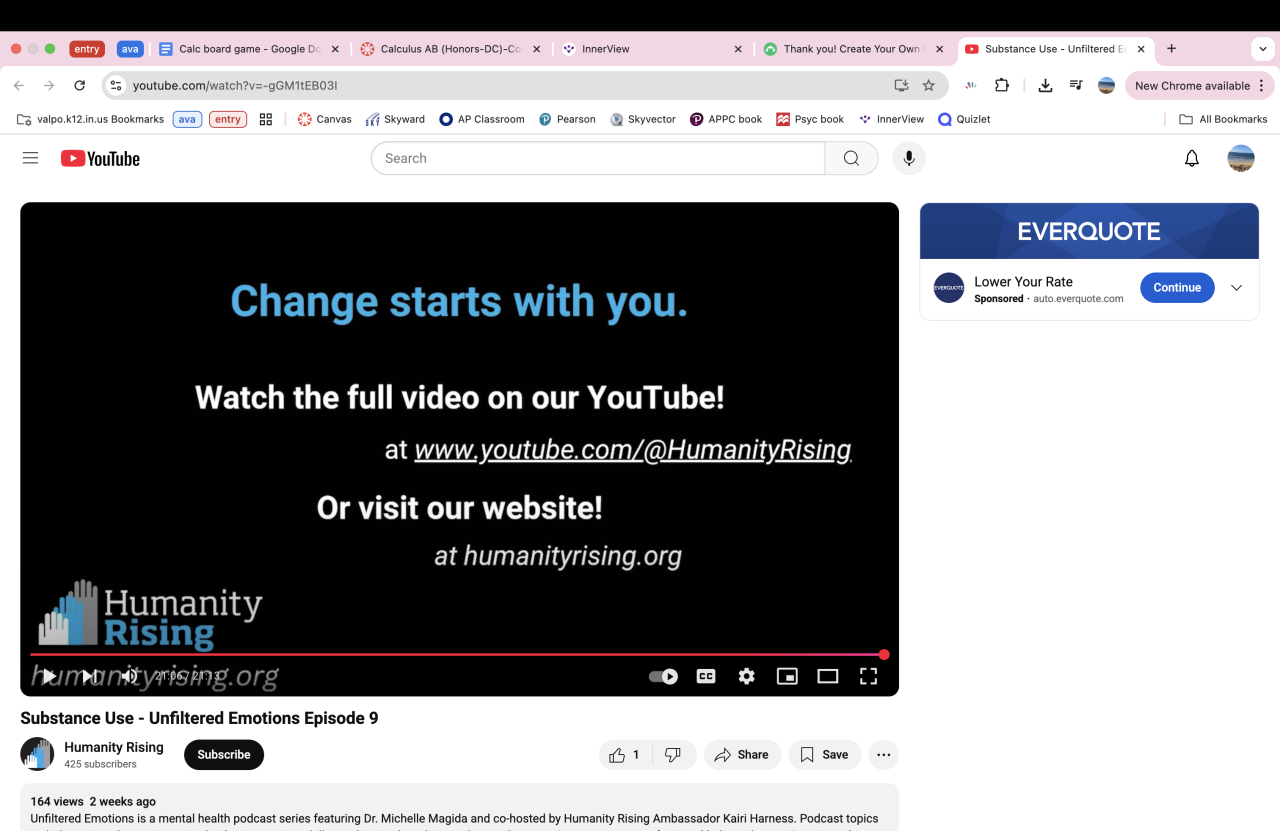This screenshot has width=1280, height=831.
Task: Enable miniplayer mode
Action: click(x=788, y=676)
